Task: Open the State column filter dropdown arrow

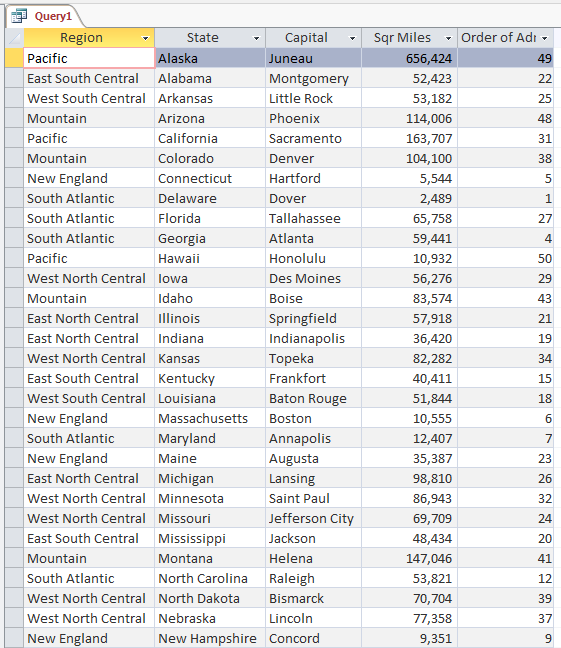Action: 256,38
